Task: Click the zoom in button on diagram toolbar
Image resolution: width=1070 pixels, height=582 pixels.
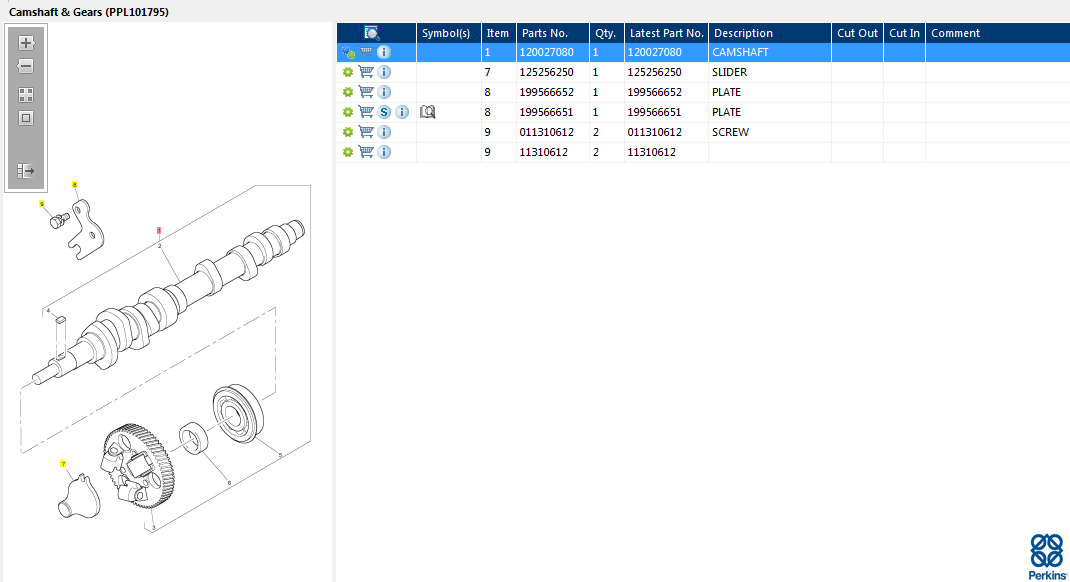Action: [26, 43]
